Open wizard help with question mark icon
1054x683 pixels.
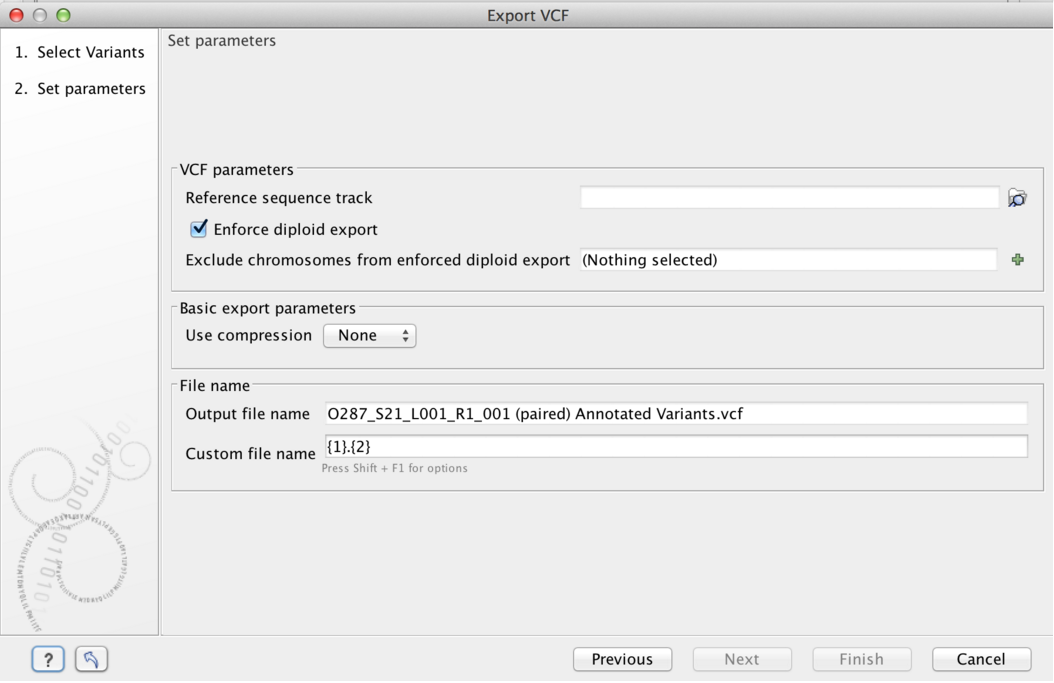pos(47,659)
